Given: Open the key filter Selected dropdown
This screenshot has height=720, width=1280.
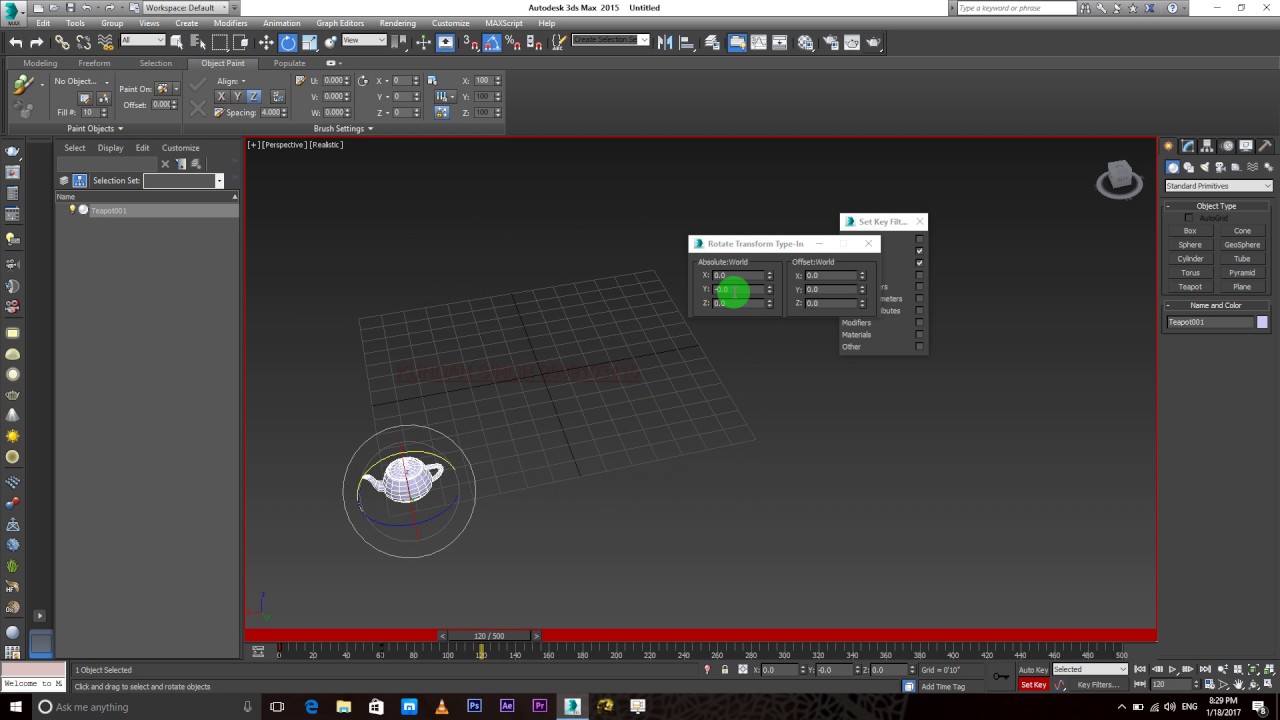Looking at the screenshot, I should 1090,670.
